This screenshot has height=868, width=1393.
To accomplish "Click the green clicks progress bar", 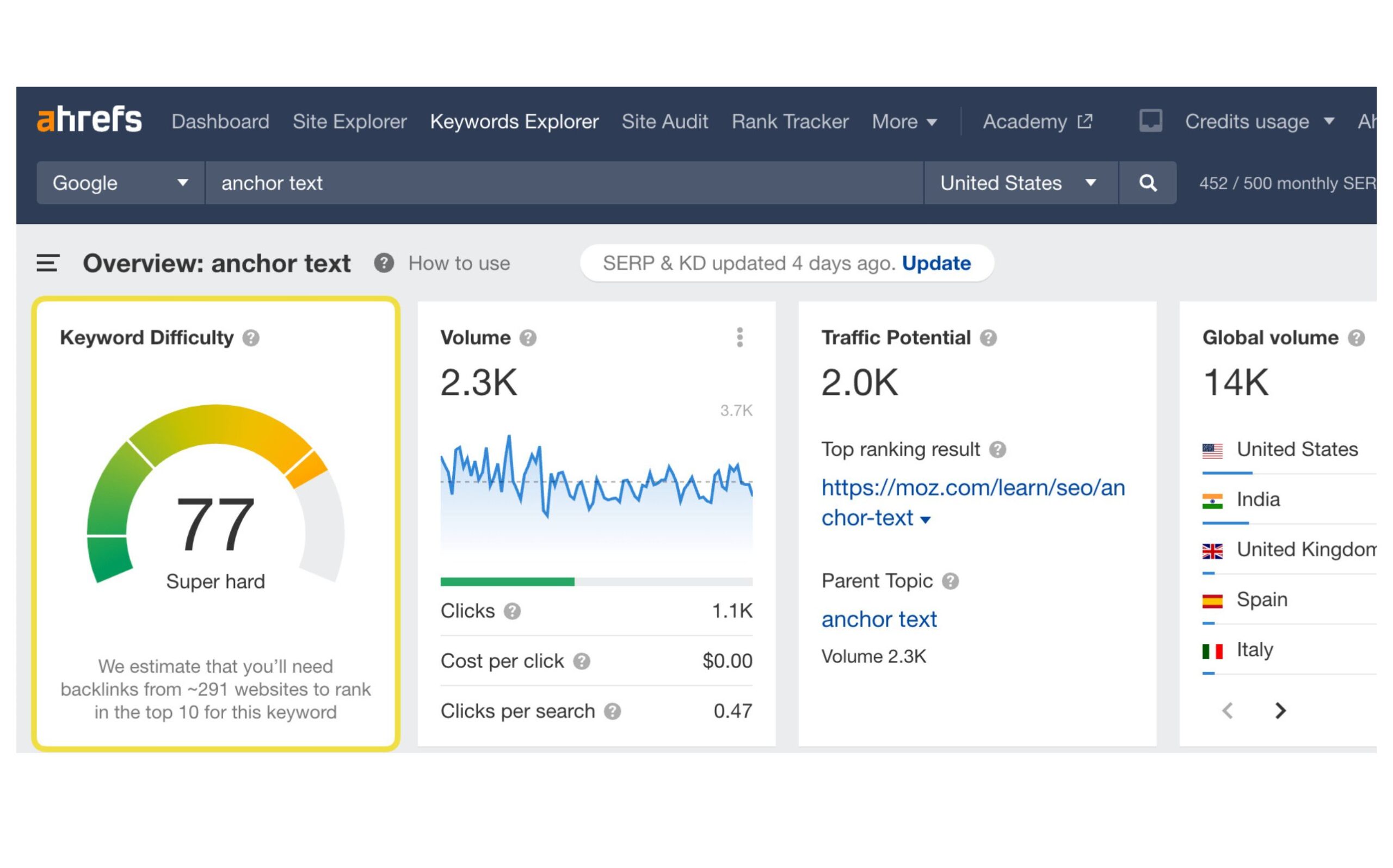I will pyautogui.click(x=507, y=581).
